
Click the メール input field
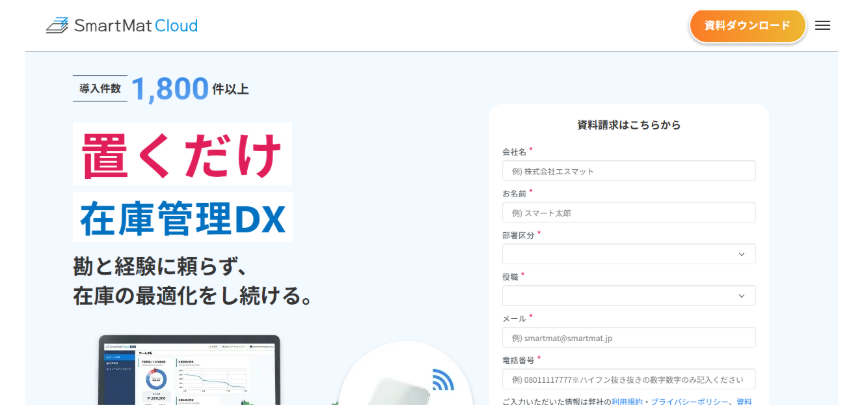628,338
